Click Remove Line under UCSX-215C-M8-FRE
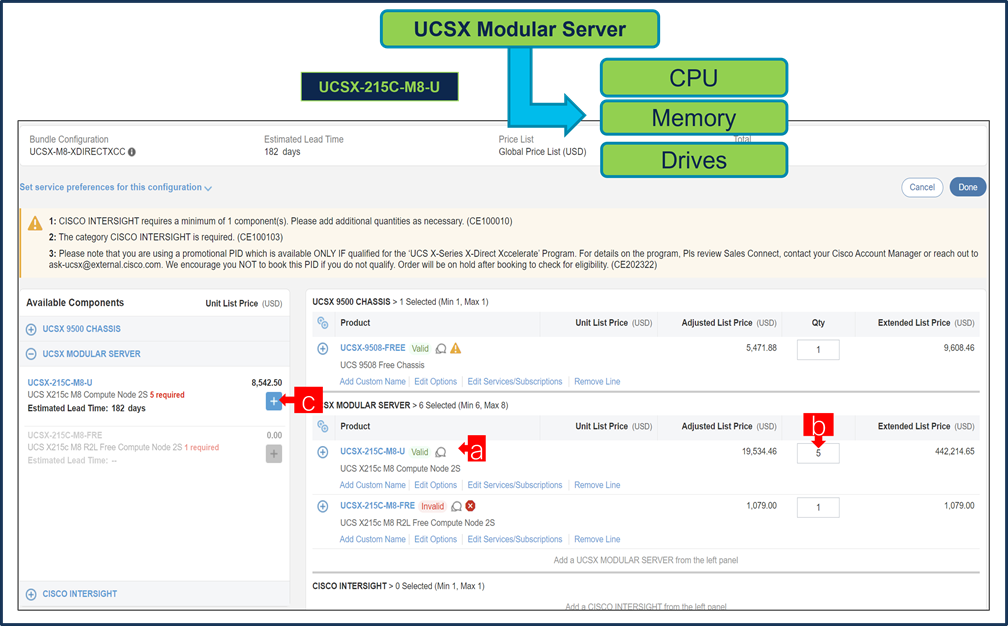This screenshot has height=626, width=1008. pyautogui.click(x=597, y=540)
